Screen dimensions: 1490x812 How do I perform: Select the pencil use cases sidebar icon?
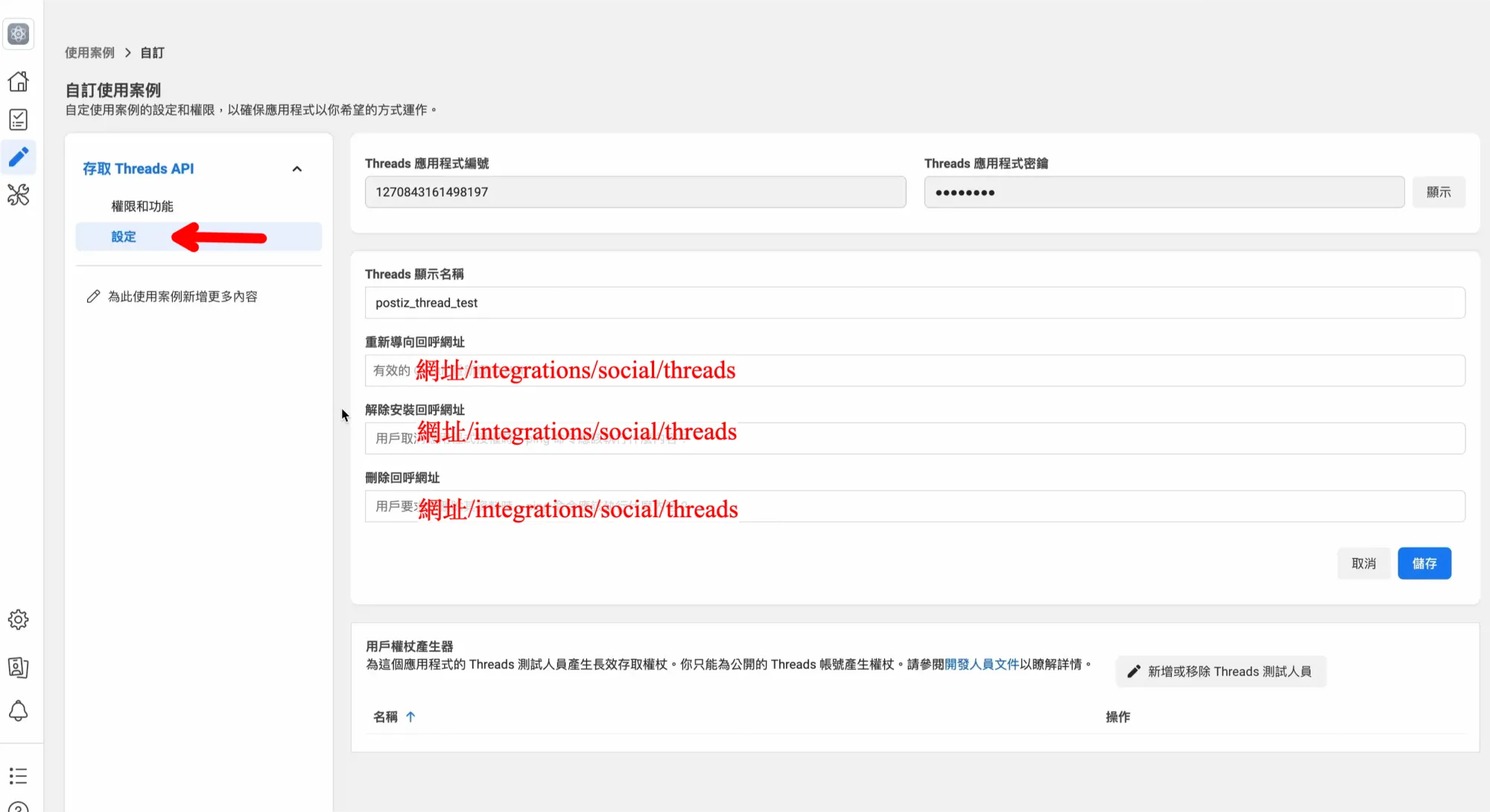pos(19,156)
